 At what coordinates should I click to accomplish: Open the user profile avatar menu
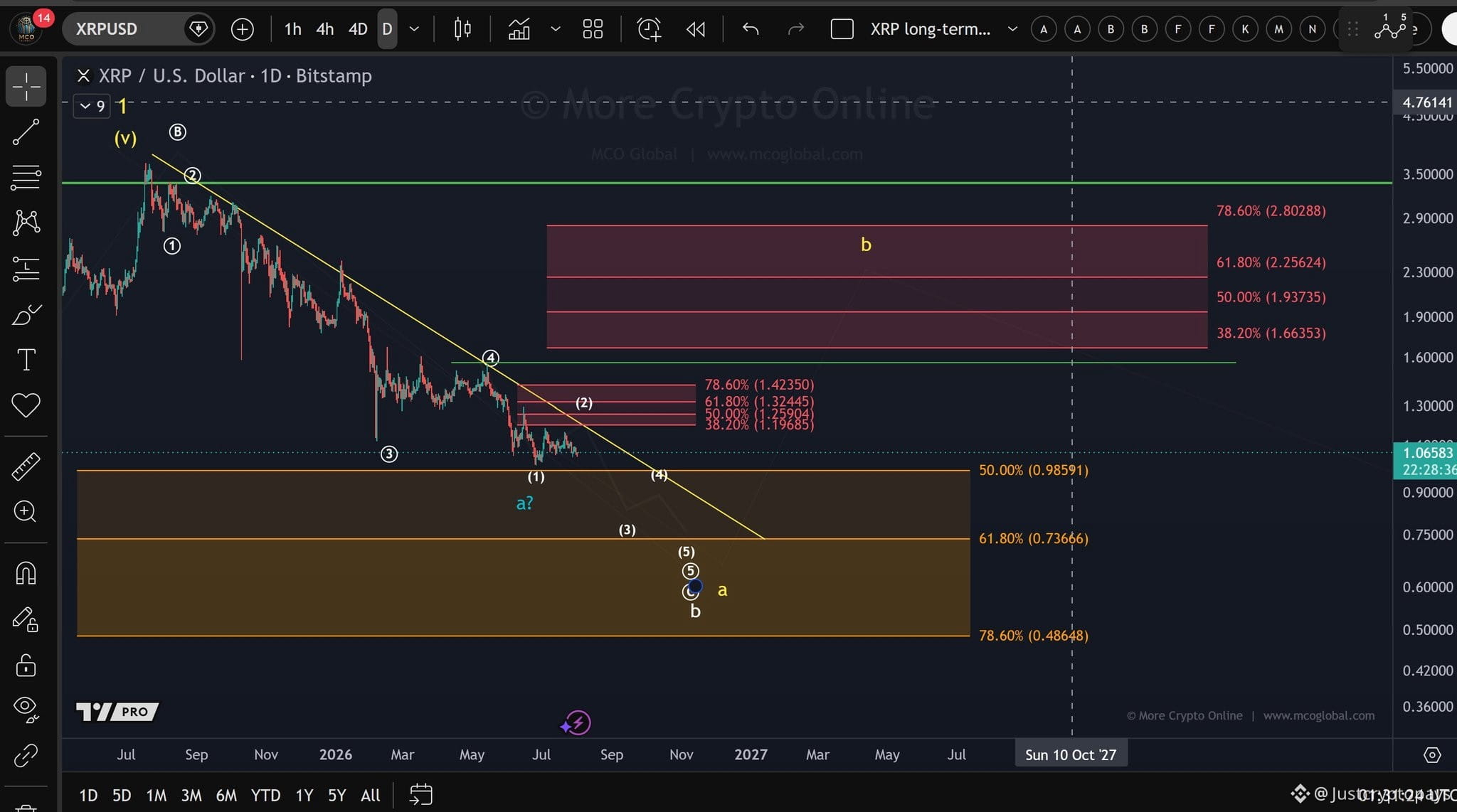pyautogui.click(x=26, y=29)
